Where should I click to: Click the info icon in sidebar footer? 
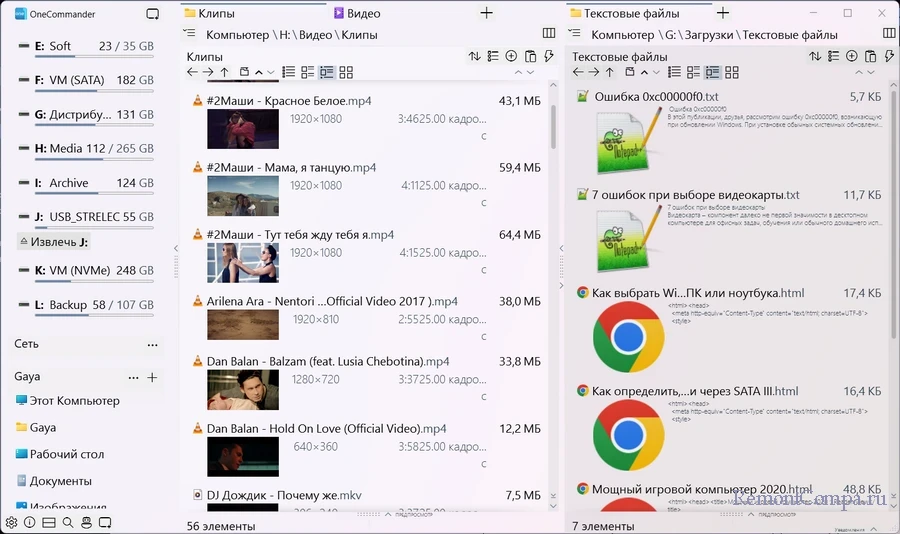pos(29,522)
